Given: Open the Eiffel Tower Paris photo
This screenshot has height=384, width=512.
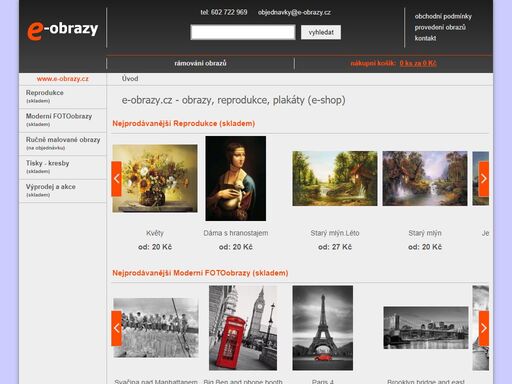Looking at the screenshot, I should click(323, 328).
